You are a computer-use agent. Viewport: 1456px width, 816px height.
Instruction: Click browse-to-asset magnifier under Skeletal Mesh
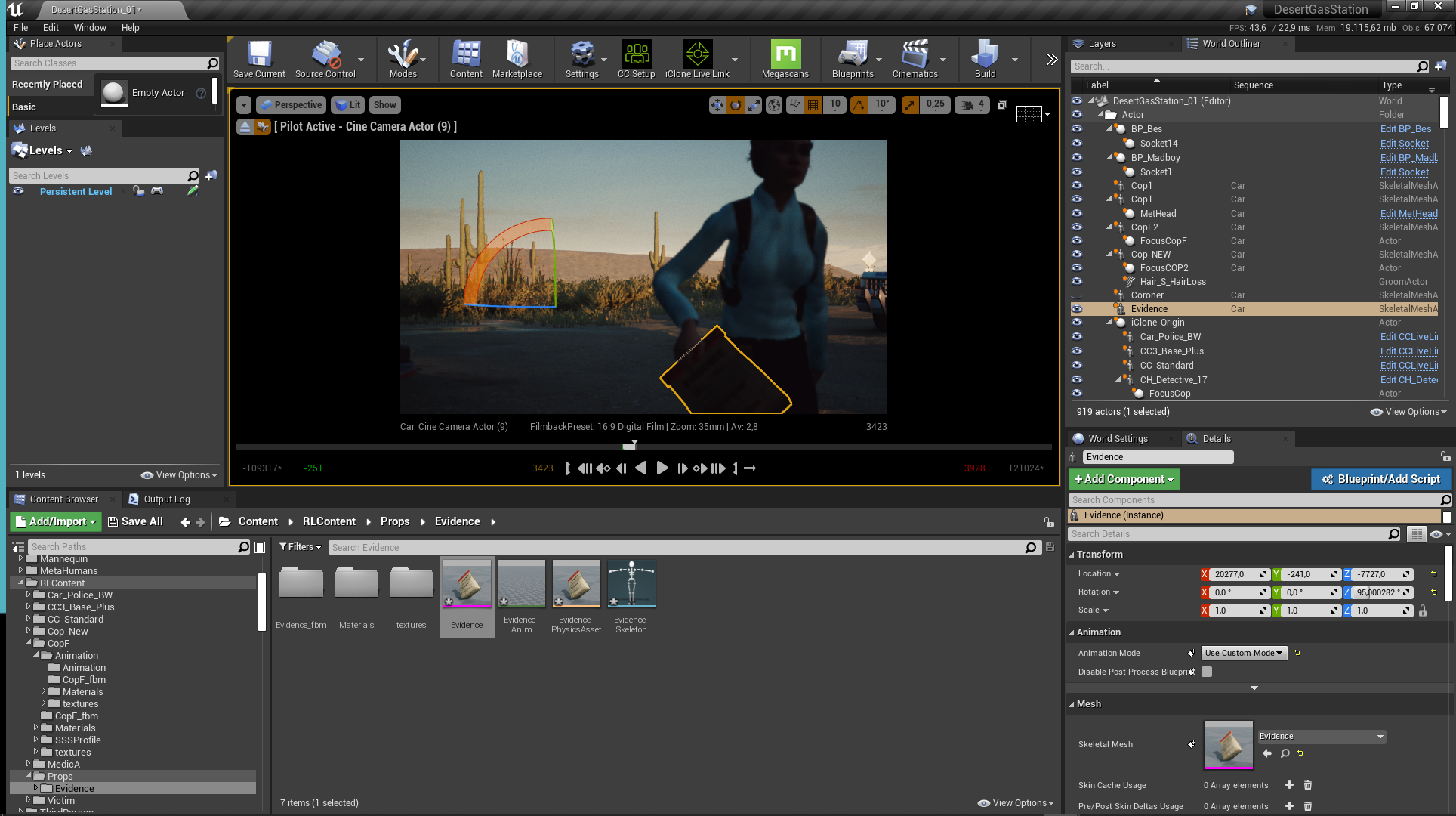pos(1285,753)
